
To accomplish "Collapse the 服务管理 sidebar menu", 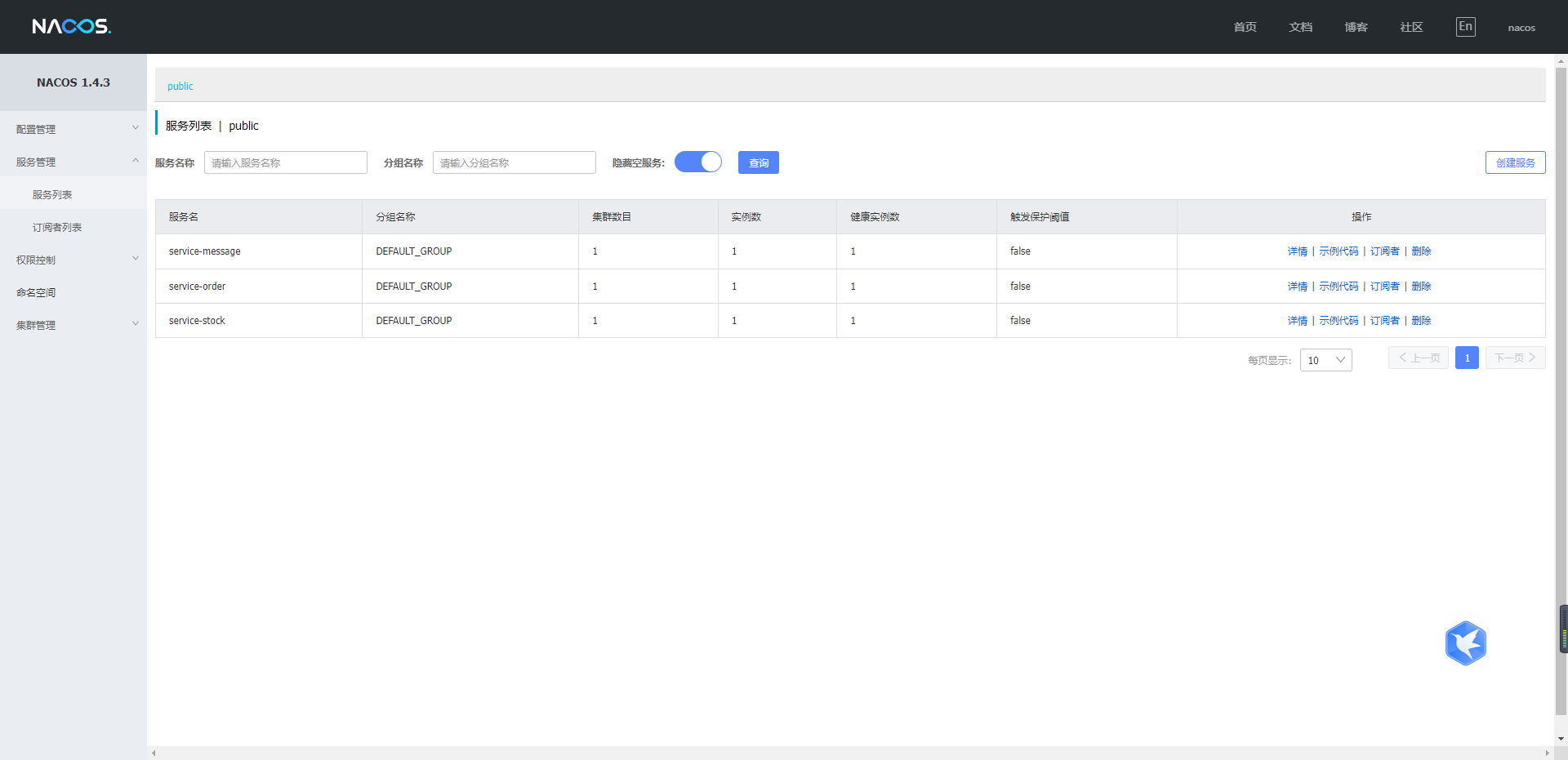I will coord(73,162).
